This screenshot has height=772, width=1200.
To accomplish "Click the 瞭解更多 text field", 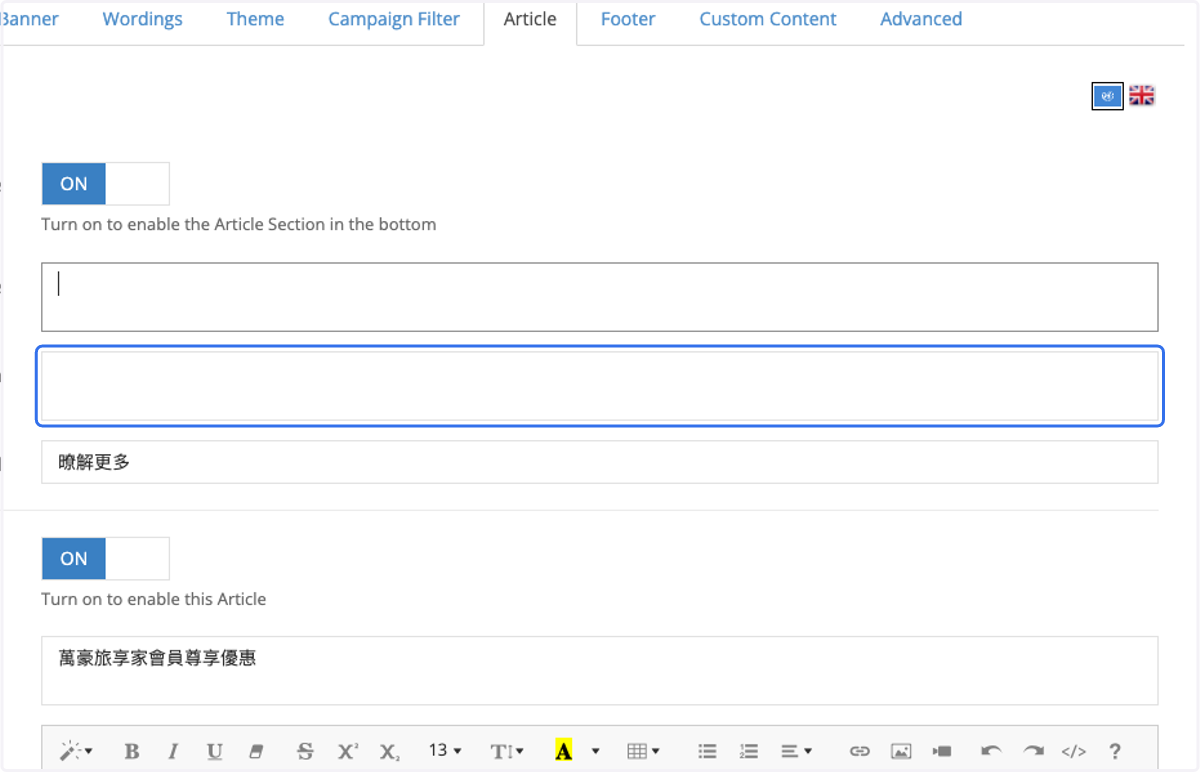I will click(x=599, y=462).
